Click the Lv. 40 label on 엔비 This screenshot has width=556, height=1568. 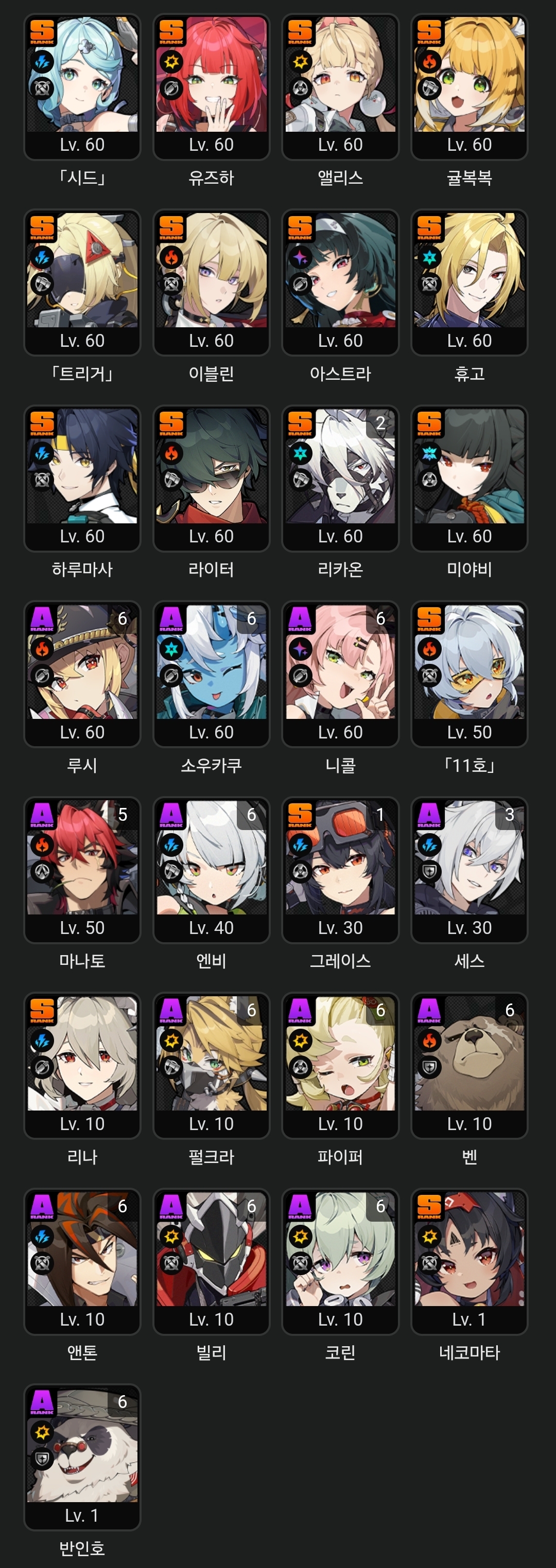(211, 928)
